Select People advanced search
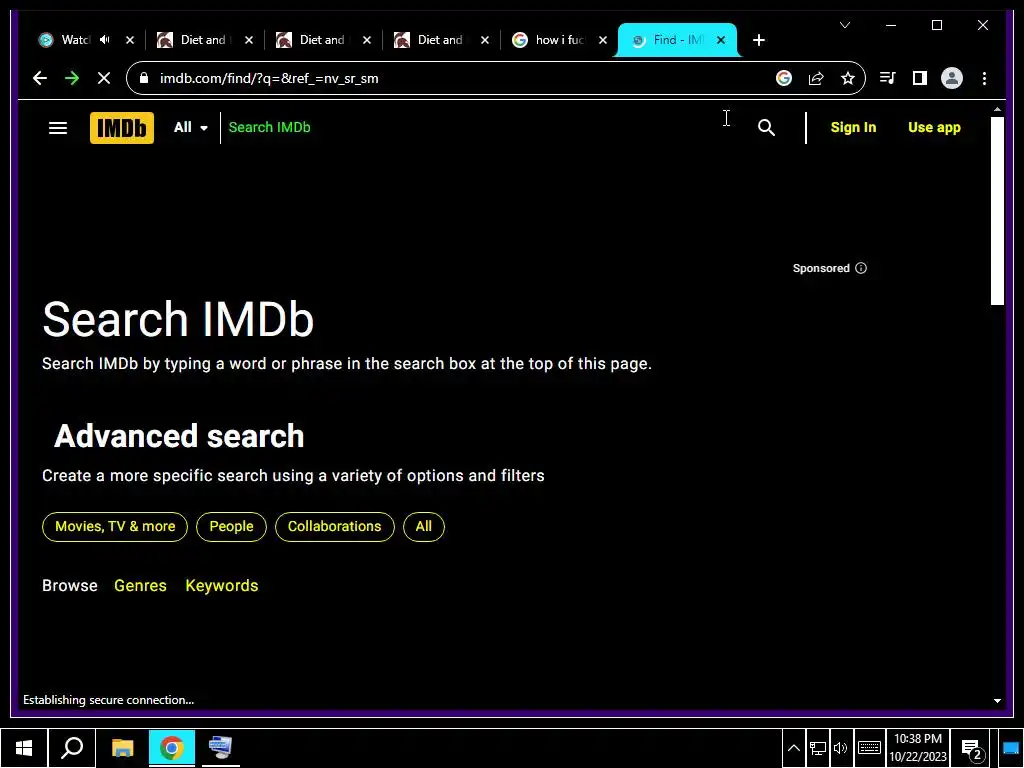 pos(231,526)
